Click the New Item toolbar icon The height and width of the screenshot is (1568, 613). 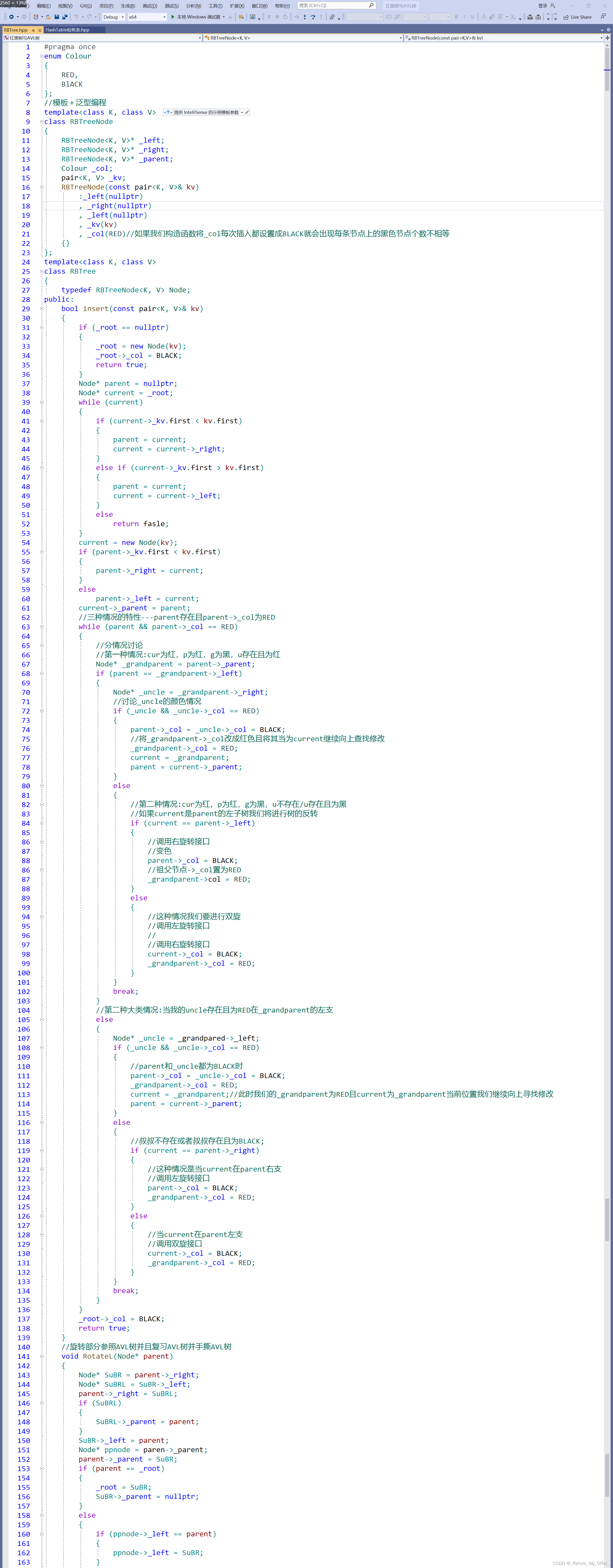pos(36,17)
